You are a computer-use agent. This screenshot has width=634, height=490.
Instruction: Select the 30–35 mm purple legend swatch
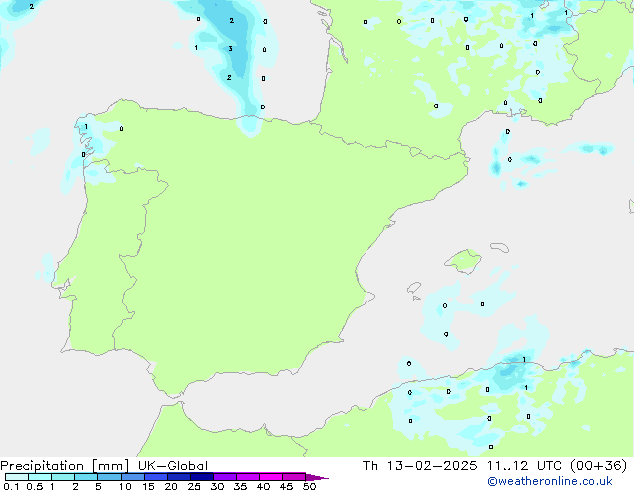225,477
